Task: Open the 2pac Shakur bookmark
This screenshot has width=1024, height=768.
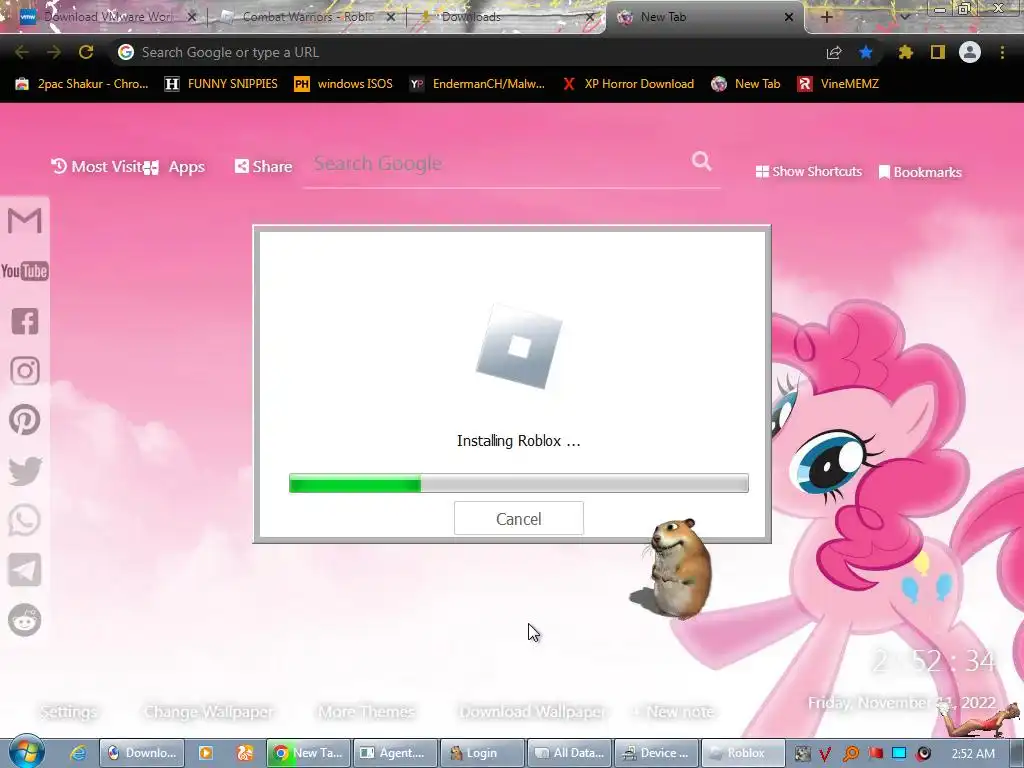Action: pyautogui.click(x=82, y=84)
